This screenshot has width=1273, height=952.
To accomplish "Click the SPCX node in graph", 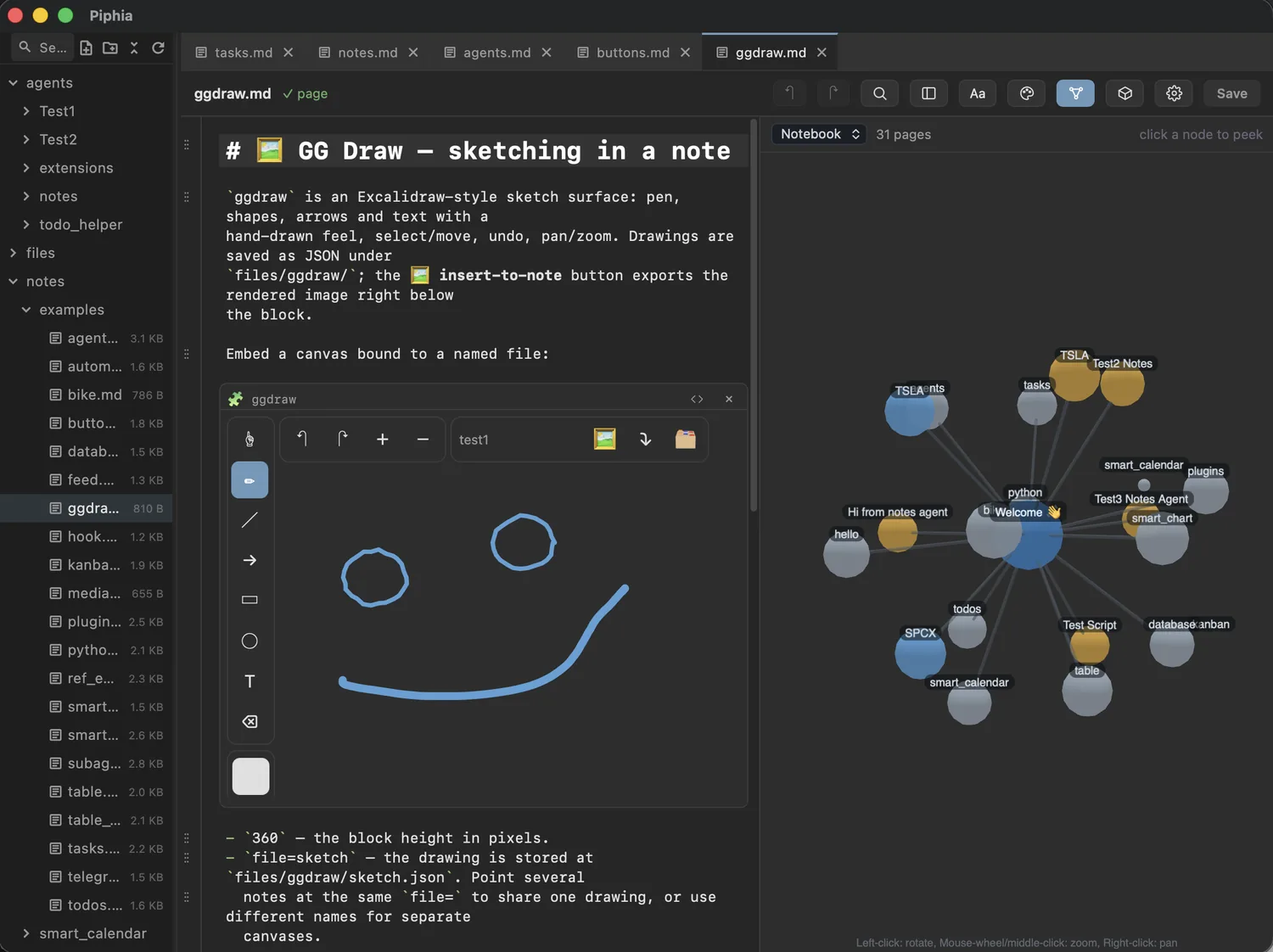I will tap(920, 653).
